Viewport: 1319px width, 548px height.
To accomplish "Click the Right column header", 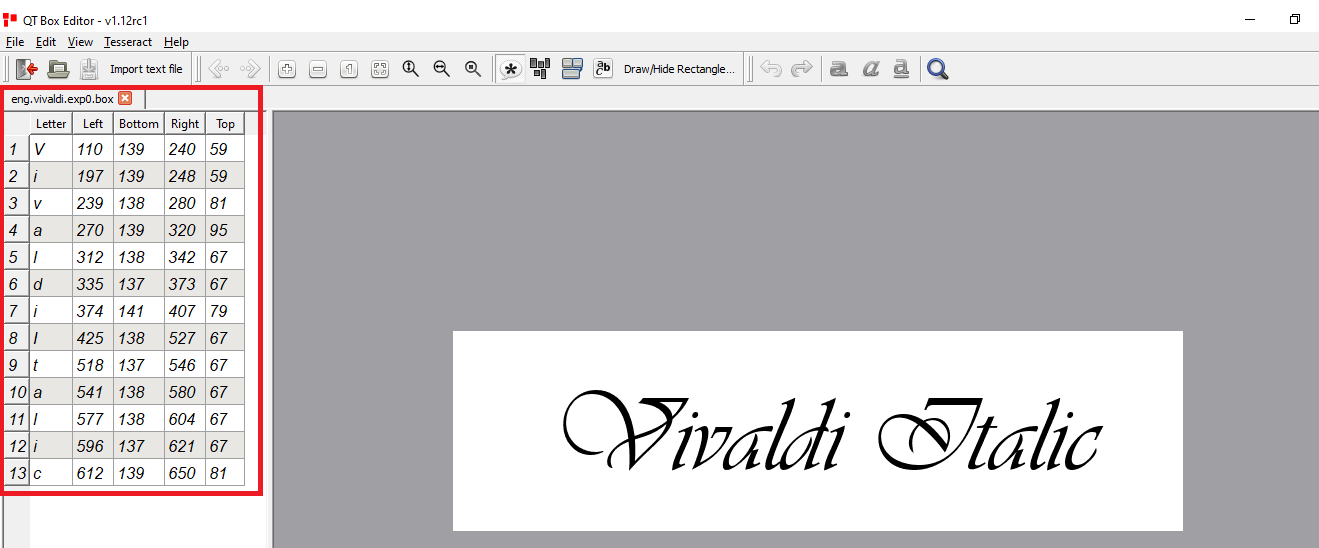I will point(185,124).
